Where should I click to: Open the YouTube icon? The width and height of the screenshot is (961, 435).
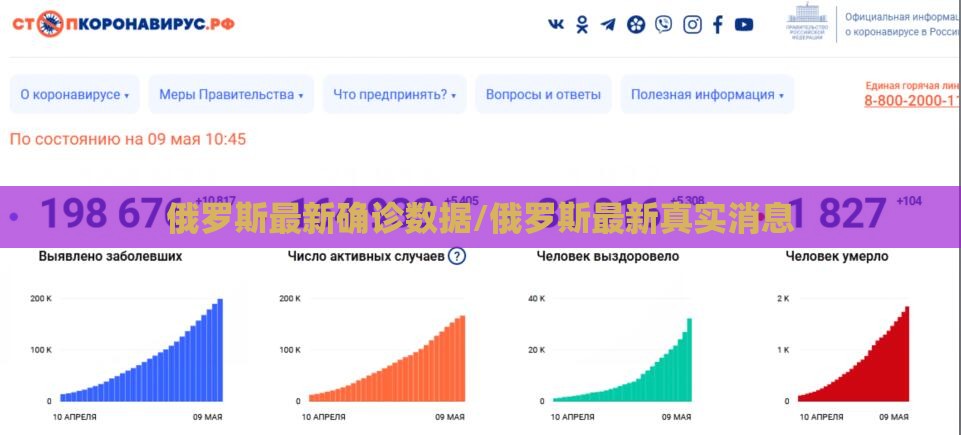tap(744, 25)
